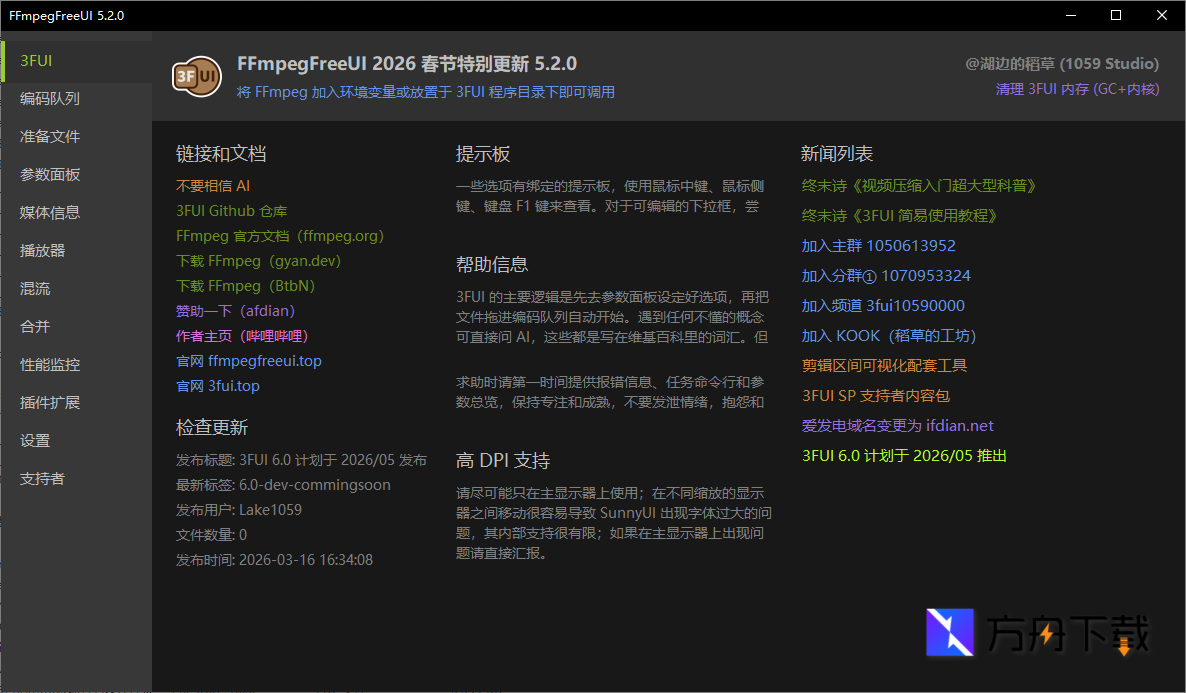This screenshot has height=693, width=1186.
Task: Open 剪辑区间可视化配套工具 link
Action: tap(886, 365)
